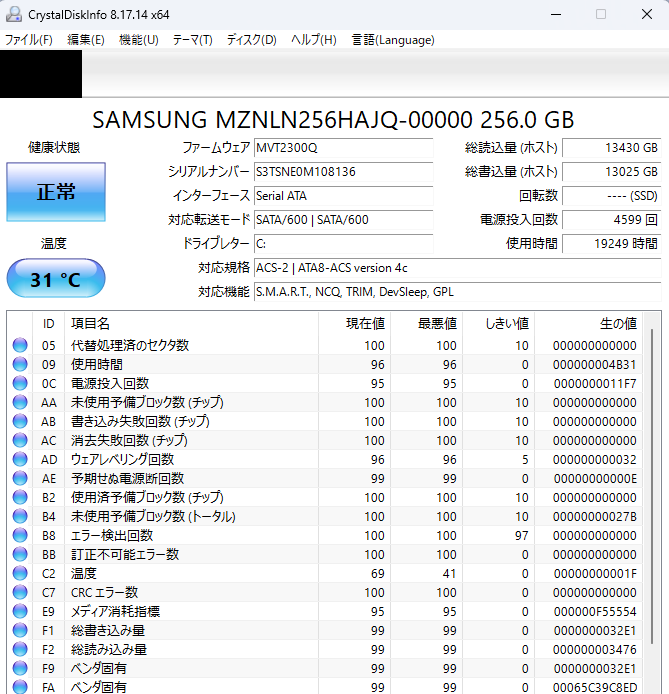Click the CrystalDiskInfo title bar app icon
This screenshot has width=669, height=694.
click(14, 15)
